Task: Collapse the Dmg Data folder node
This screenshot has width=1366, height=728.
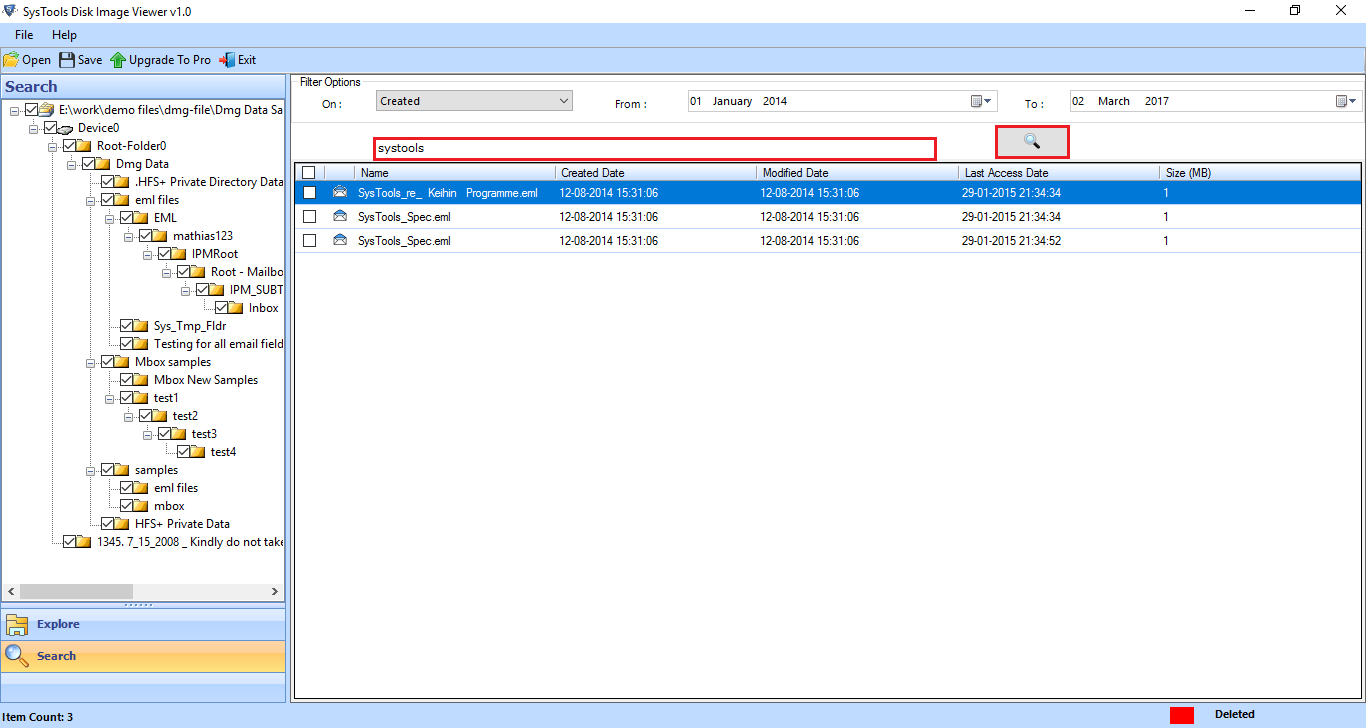Action: [x=70, y=163]
